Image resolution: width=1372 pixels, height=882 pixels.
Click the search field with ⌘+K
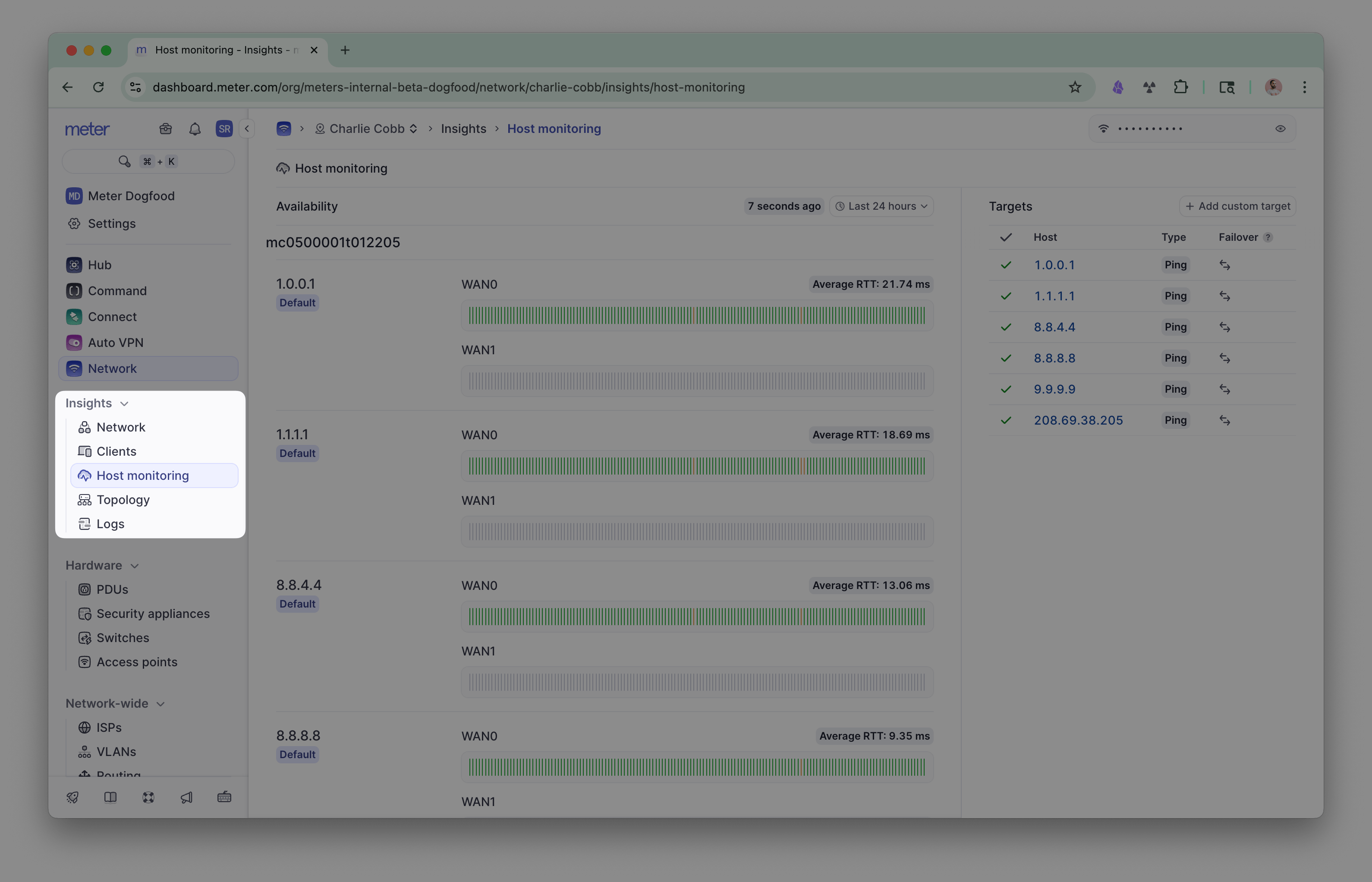click(148, 161)
